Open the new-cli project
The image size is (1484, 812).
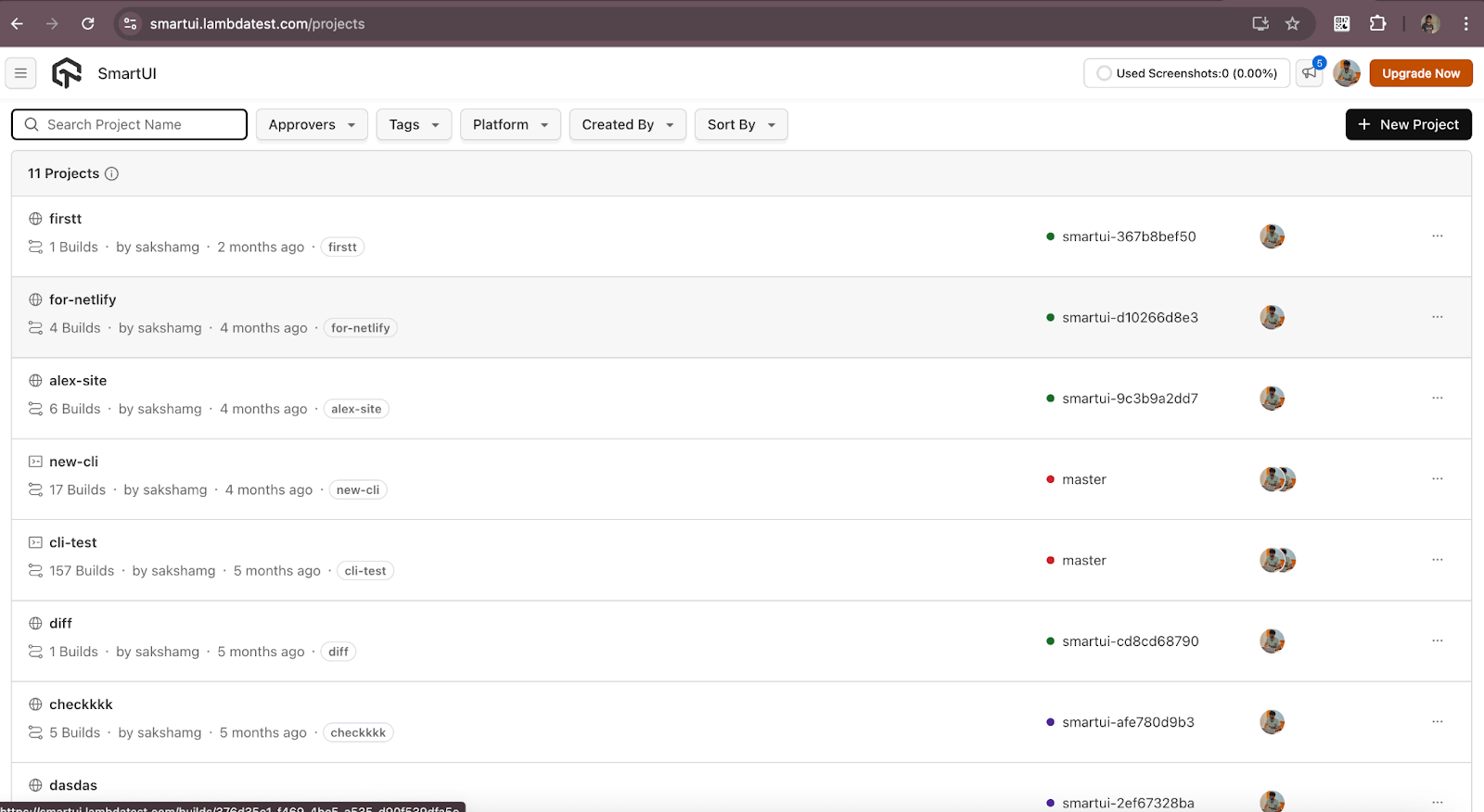(x=73, y=462)
